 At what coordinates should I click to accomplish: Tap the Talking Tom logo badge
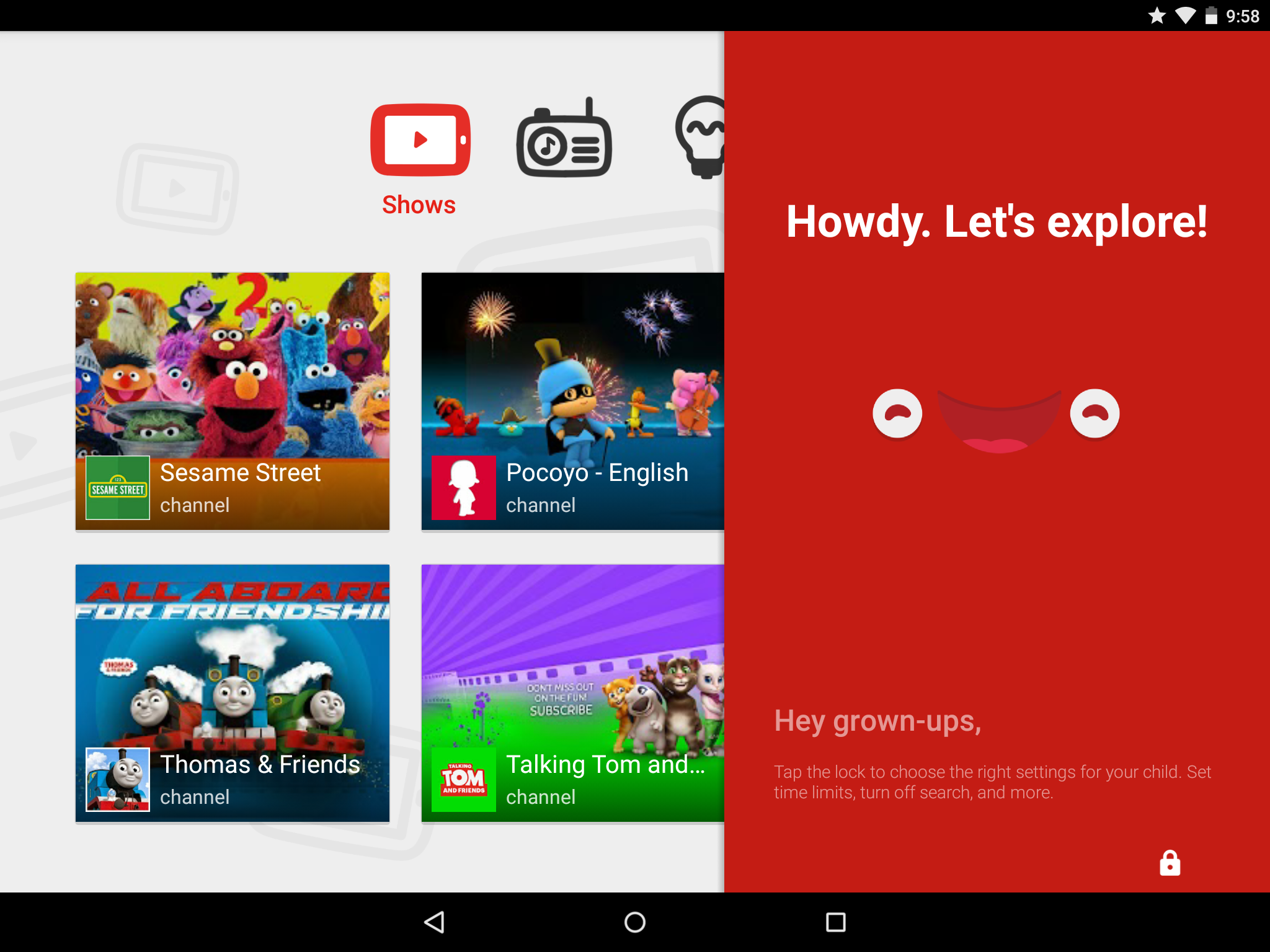click(463, 779)
